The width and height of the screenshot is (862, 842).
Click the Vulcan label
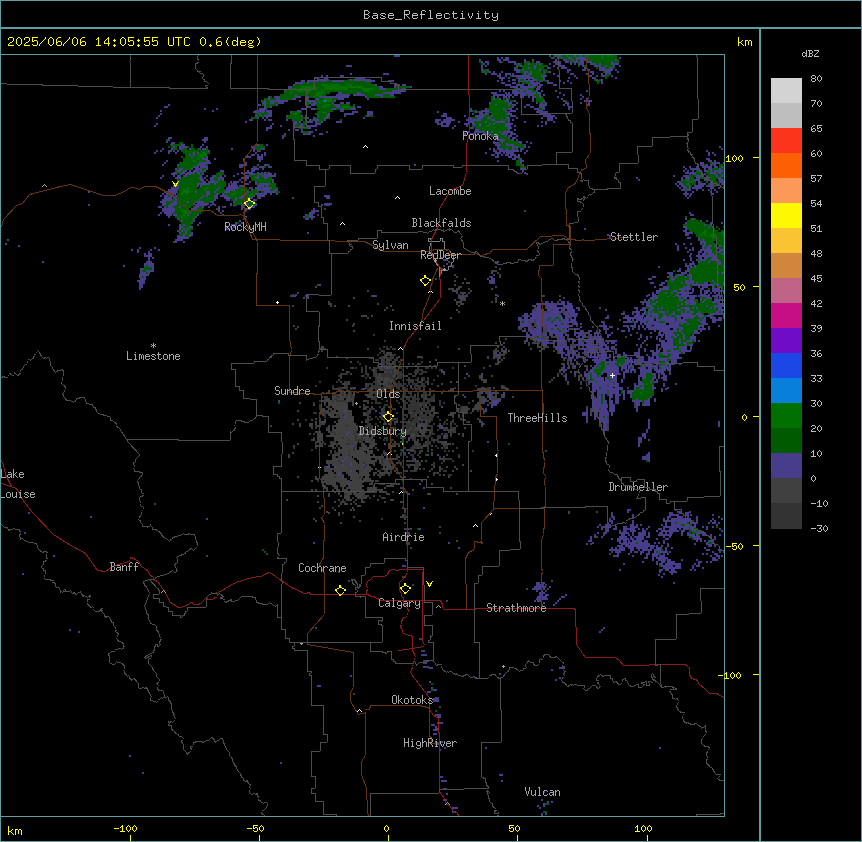coord(542,792)
